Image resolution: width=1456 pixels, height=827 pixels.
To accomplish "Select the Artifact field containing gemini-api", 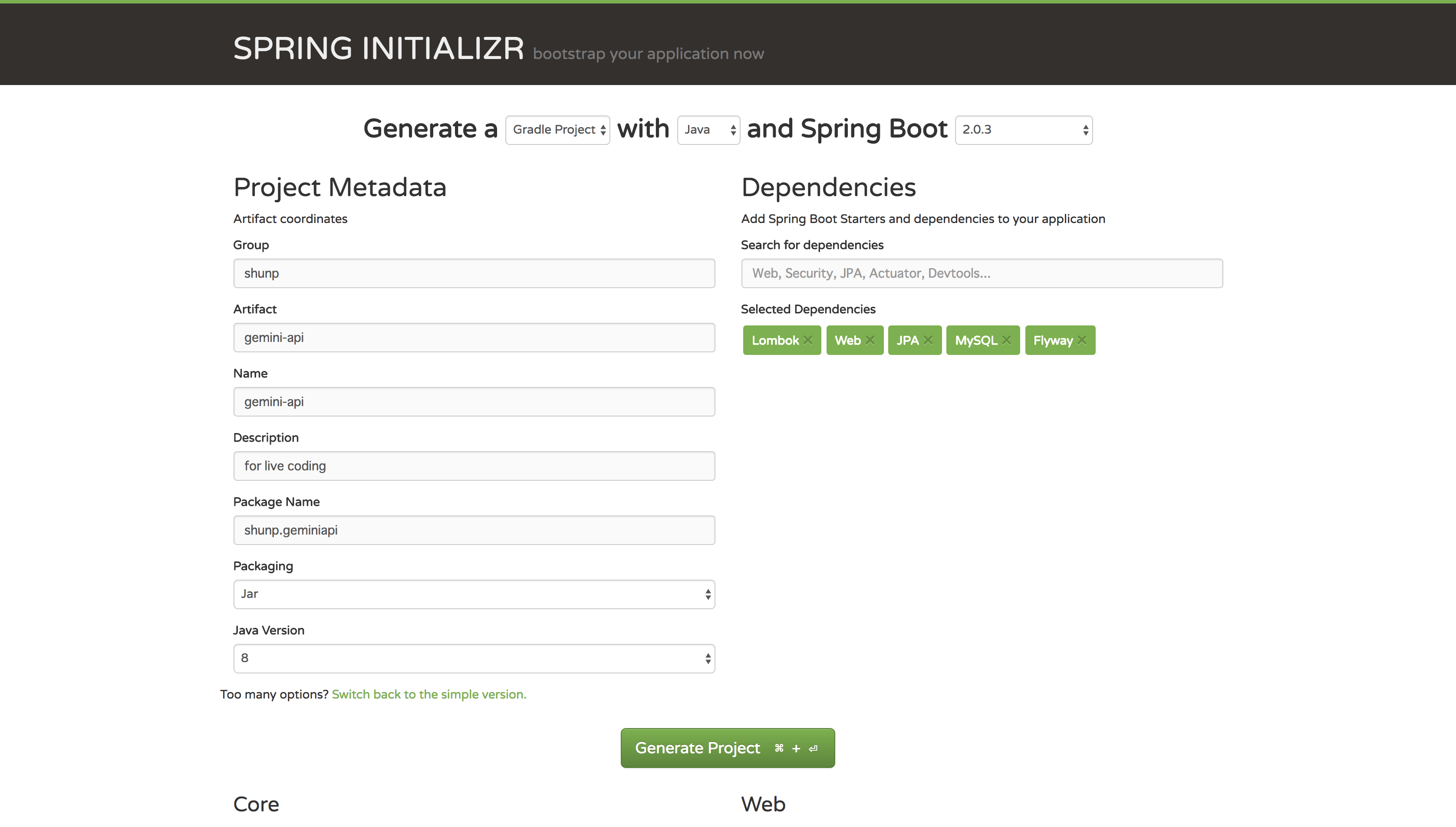I will (474, 338).
